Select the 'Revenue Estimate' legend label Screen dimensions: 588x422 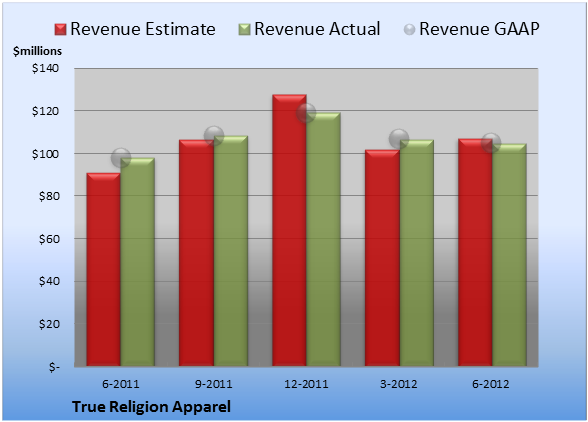pos(143,29)
